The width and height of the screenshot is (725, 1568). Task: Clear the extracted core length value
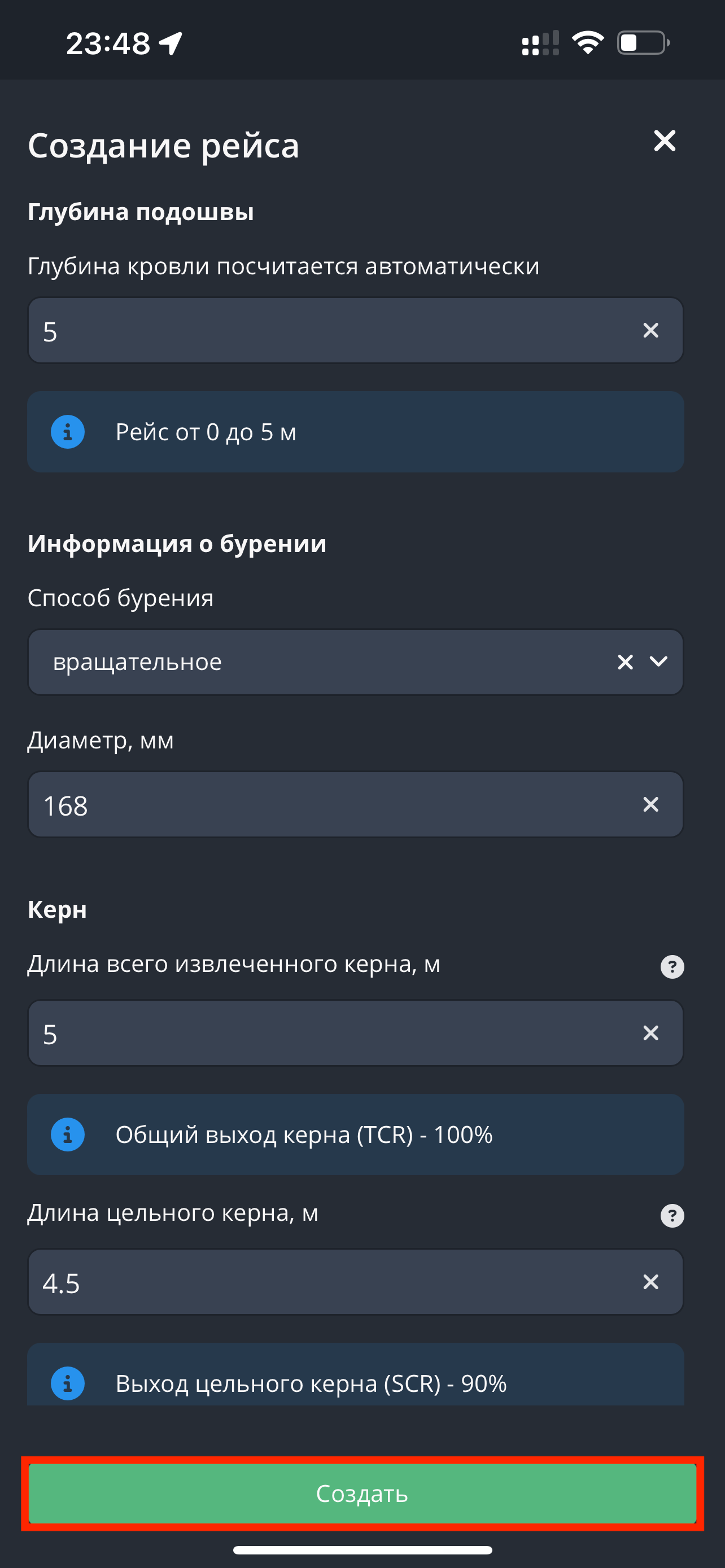[x=650, y=1033]
